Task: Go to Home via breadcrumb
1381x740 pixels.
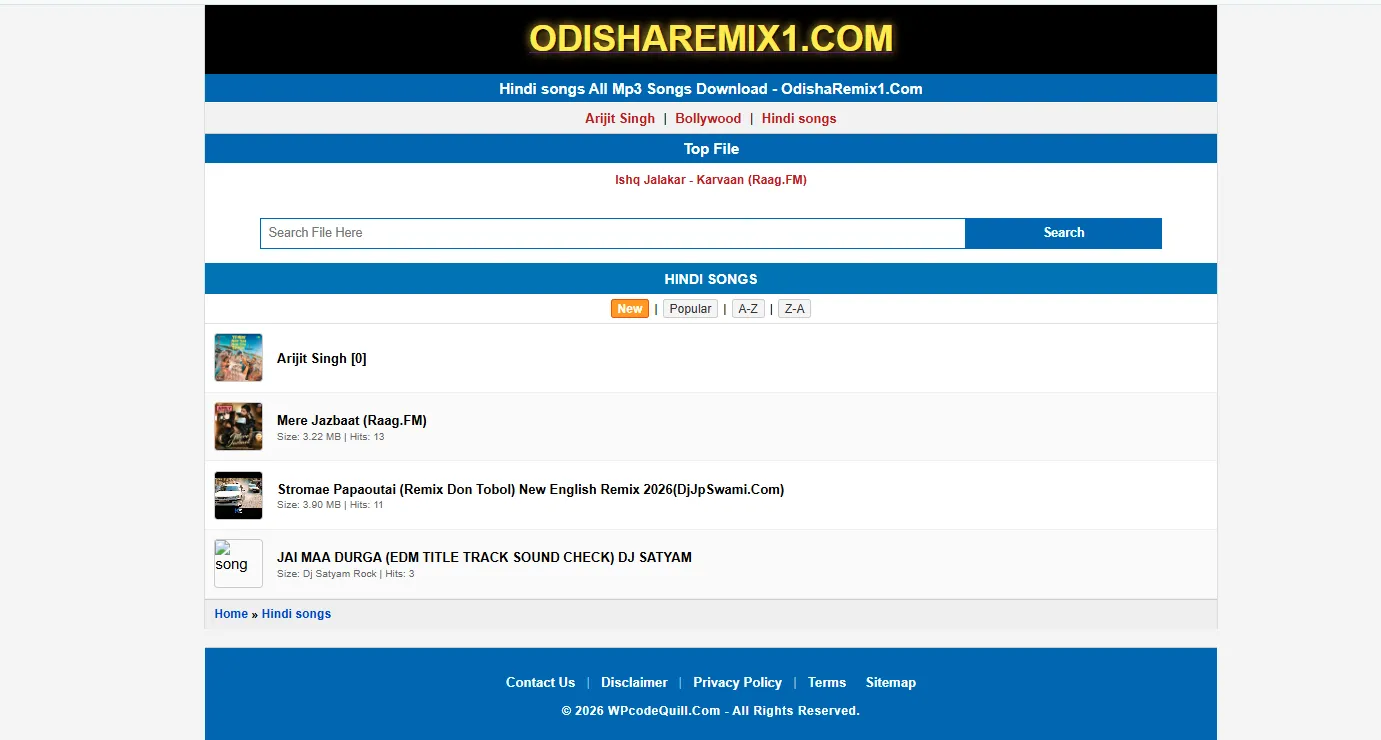Action: [231, 614]
